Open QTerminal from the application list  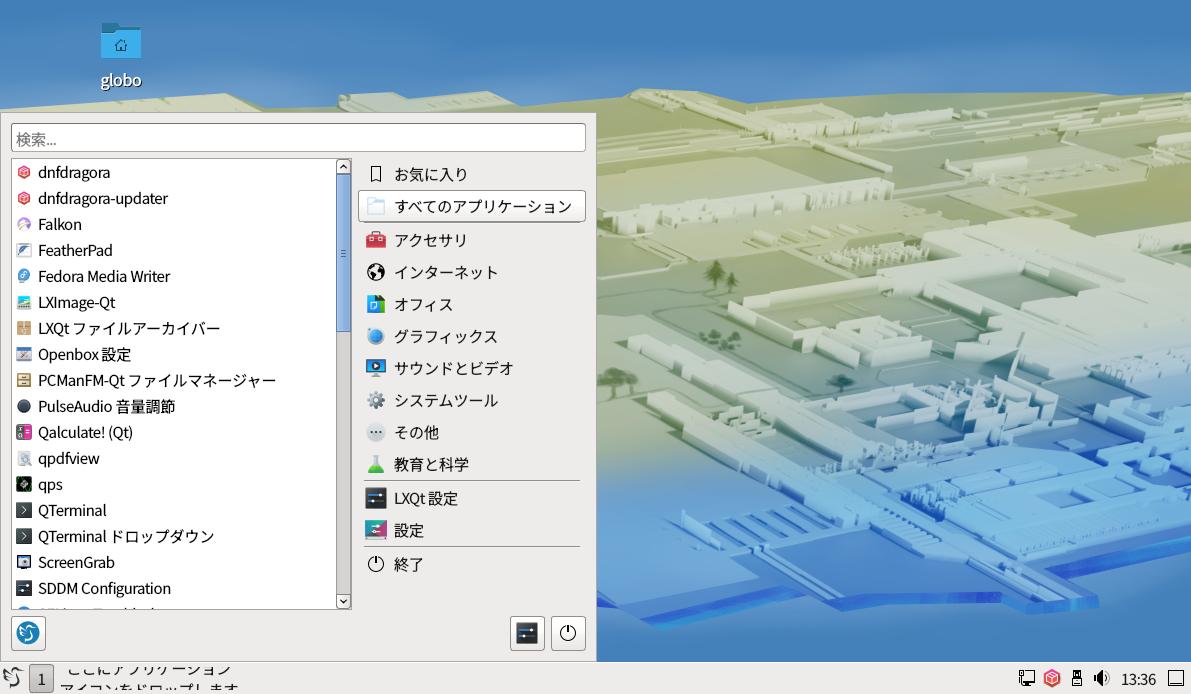click(x=72, y=511)
